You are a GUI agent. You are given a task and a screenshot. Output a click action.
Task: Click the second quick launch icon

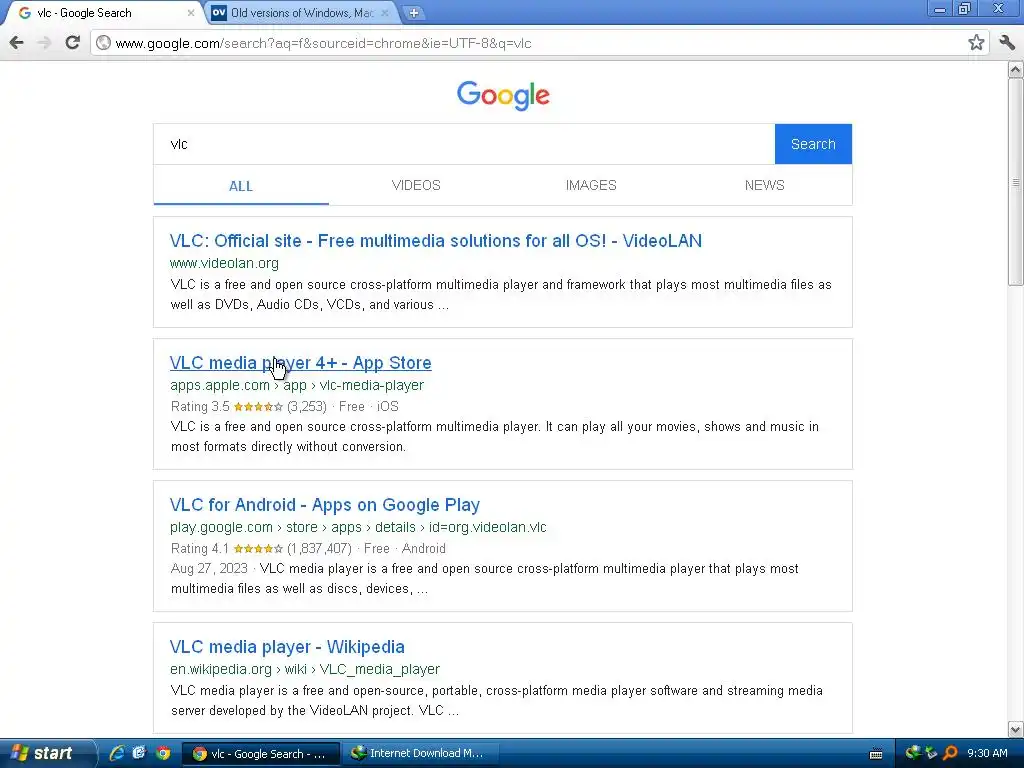139,753
